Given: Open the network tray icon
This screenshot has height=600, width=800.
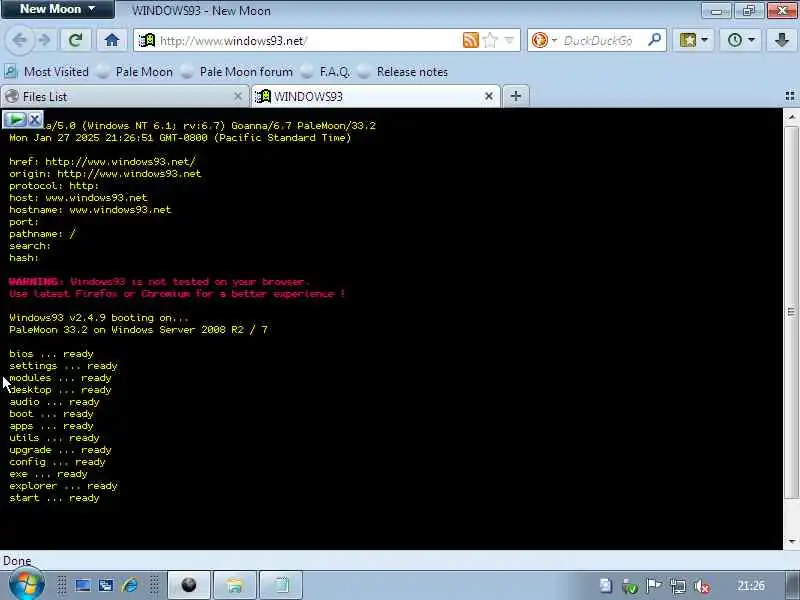Looking at the screenshot, I should point(678,586).
